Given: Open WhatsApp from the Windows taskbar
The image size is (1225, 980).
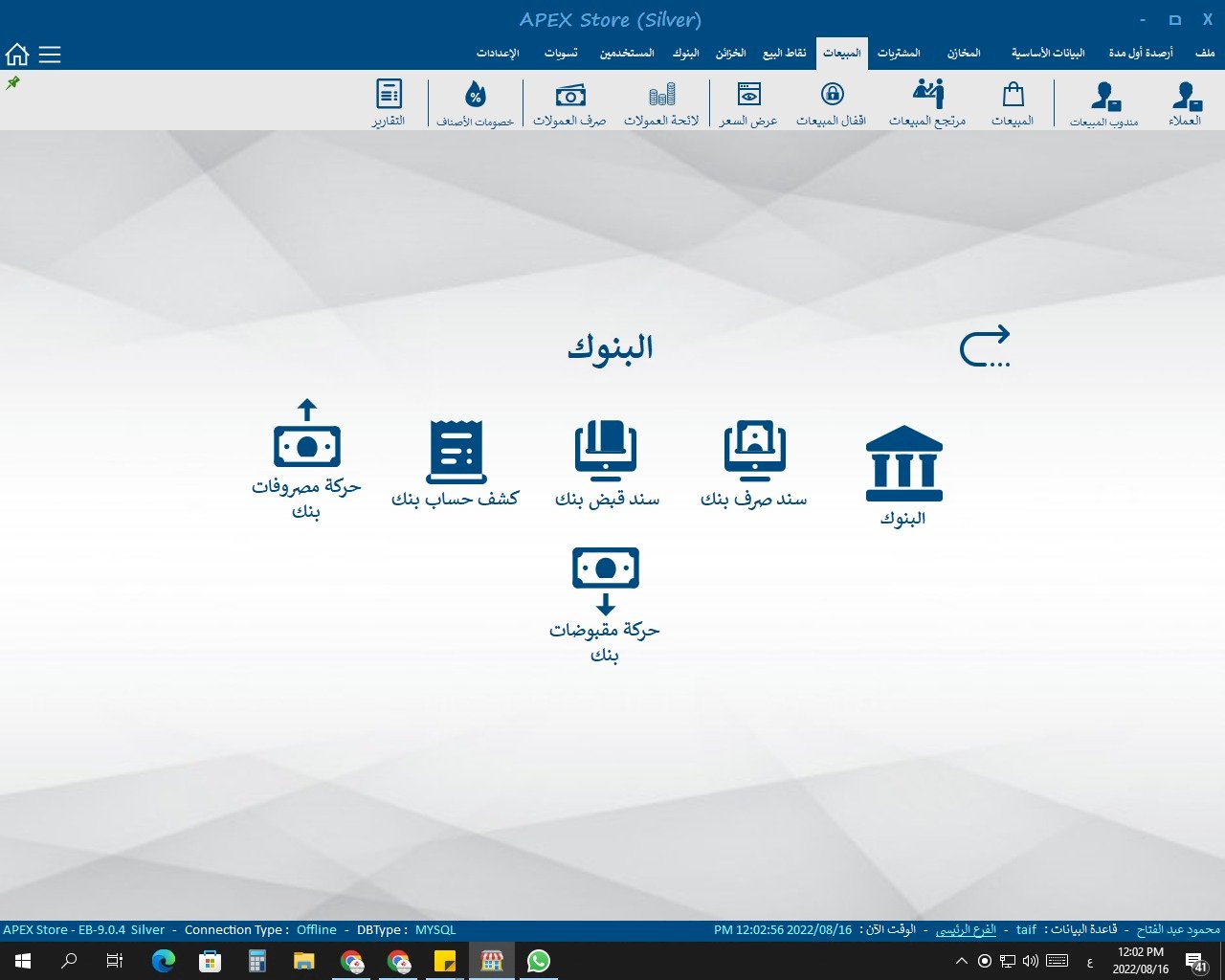Looking at the screenshot, I should (x=539, y=961).
